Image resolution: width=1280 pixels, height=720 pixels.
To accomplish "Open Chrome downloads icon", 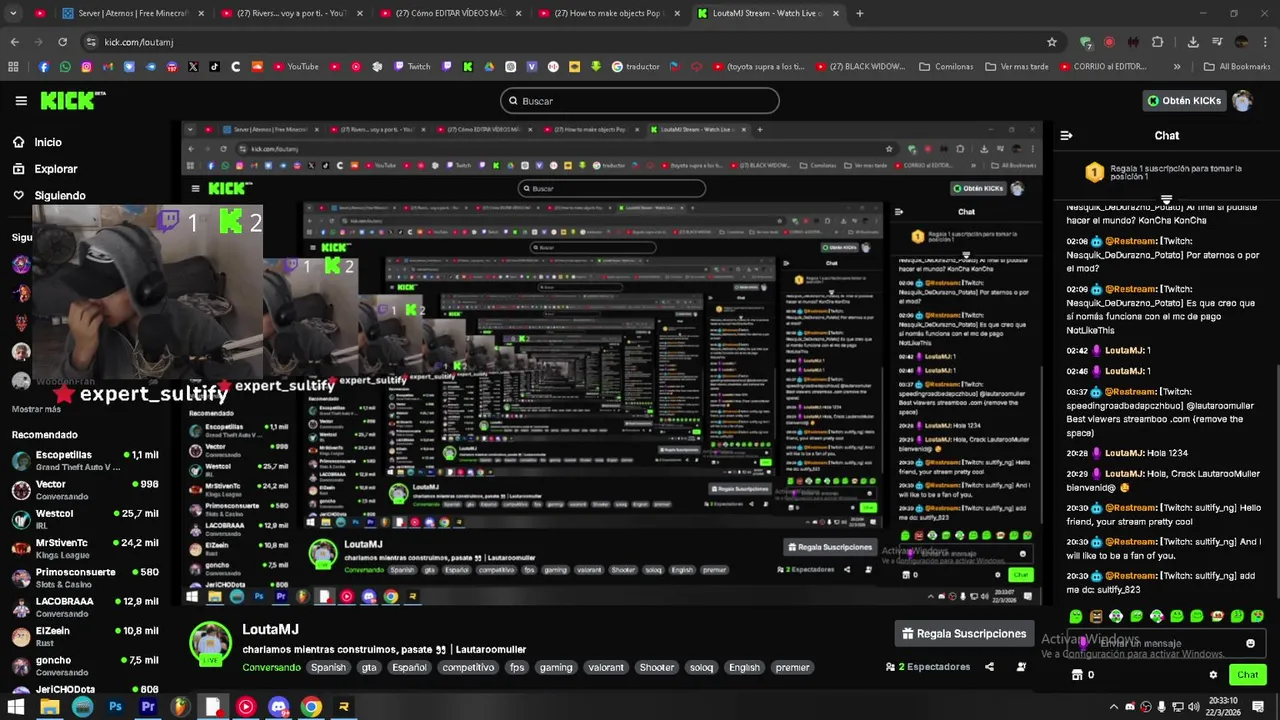I will [x=1193, y=42].
